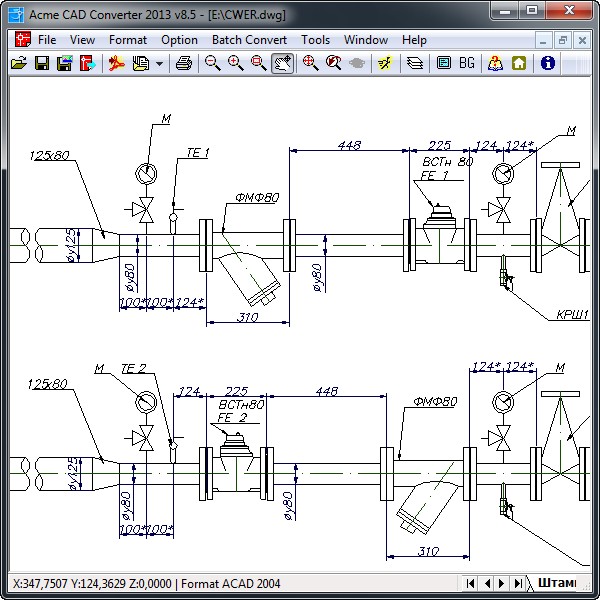The width and height of the screenshot is (600, 600).
Task: Toggle the BG background color button
Action: click(467, 63)
